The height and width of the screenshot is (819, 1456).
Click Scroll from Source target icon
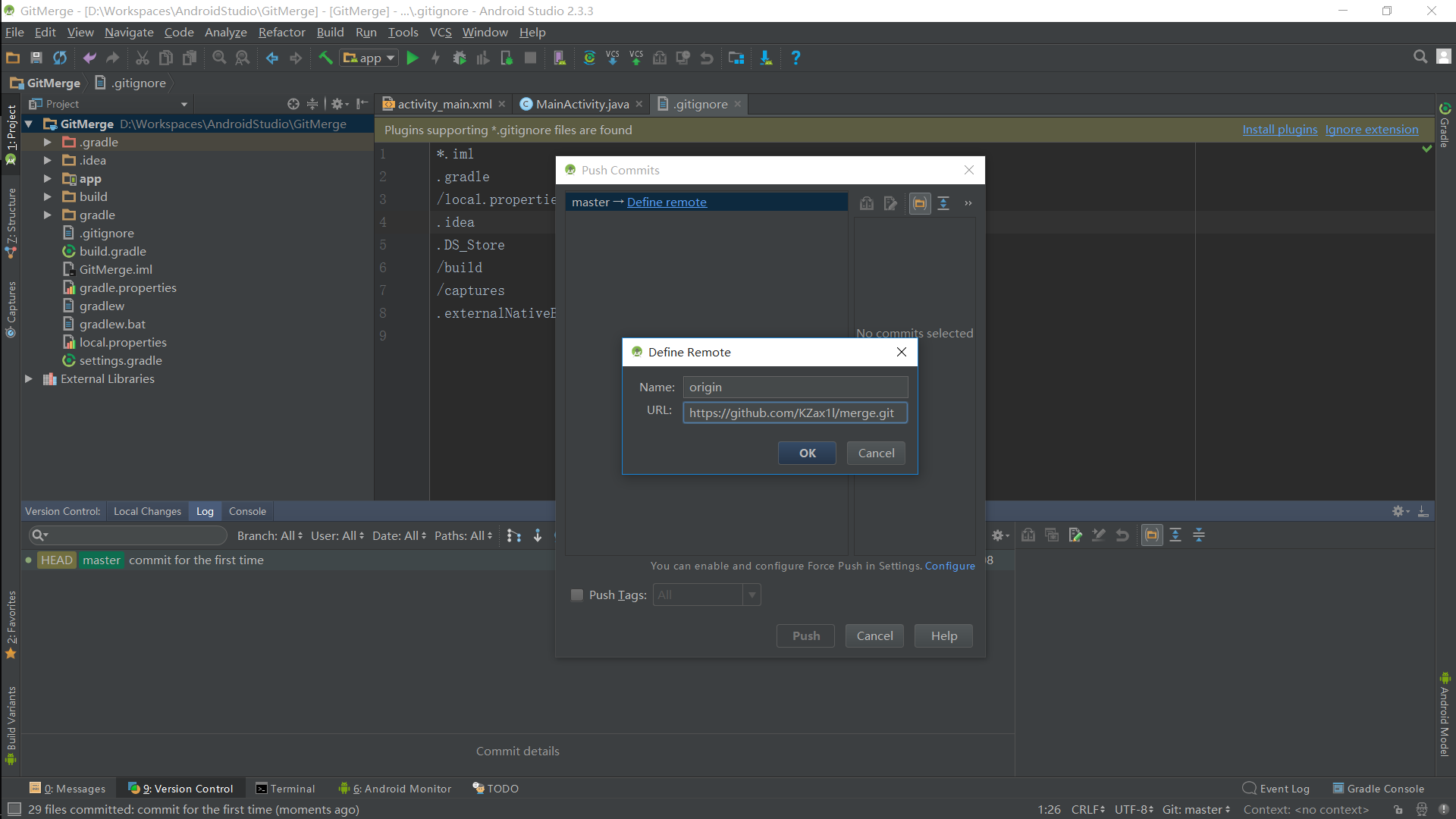click(x=293, y=104)
